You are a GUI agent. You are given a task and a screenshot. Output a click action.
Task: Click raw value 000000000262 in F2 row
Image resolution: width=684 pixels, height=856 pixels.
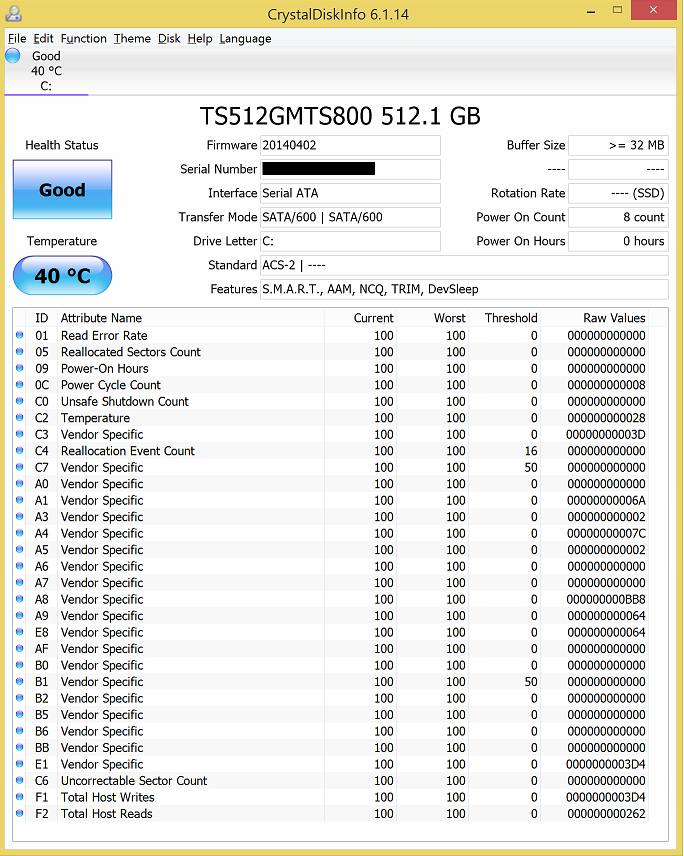coord(606,813)
